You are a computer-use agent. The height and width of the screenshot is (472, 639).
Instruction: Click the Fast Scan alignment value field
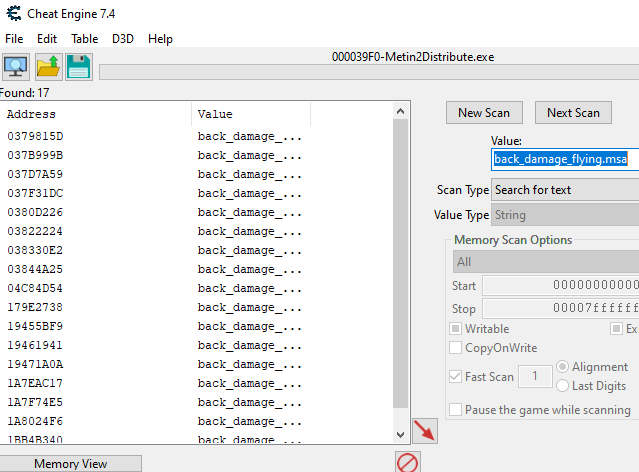click(535, 376)
